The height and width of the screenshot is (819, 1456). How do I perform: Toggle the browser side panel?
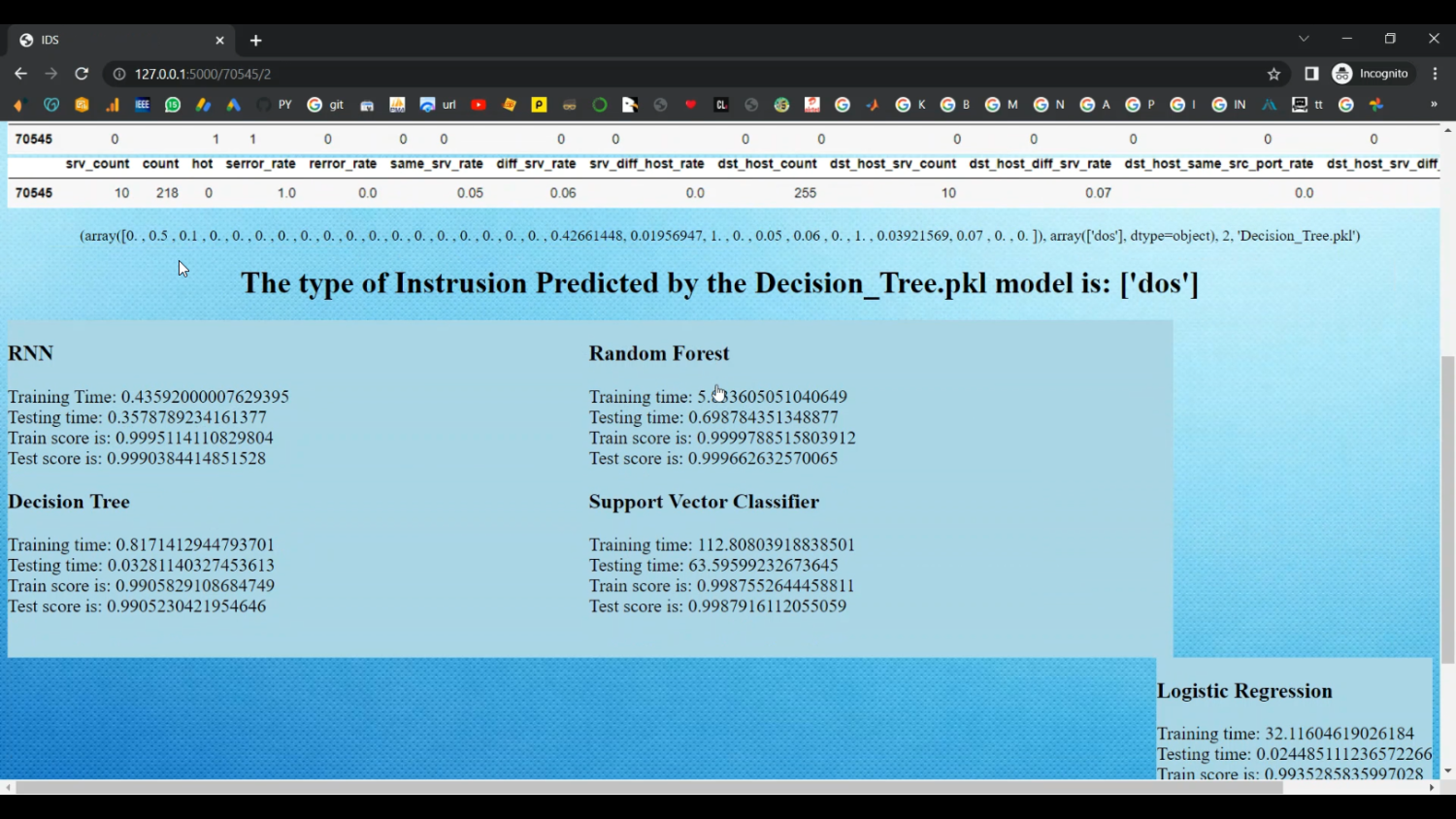tap(1311, 74)
